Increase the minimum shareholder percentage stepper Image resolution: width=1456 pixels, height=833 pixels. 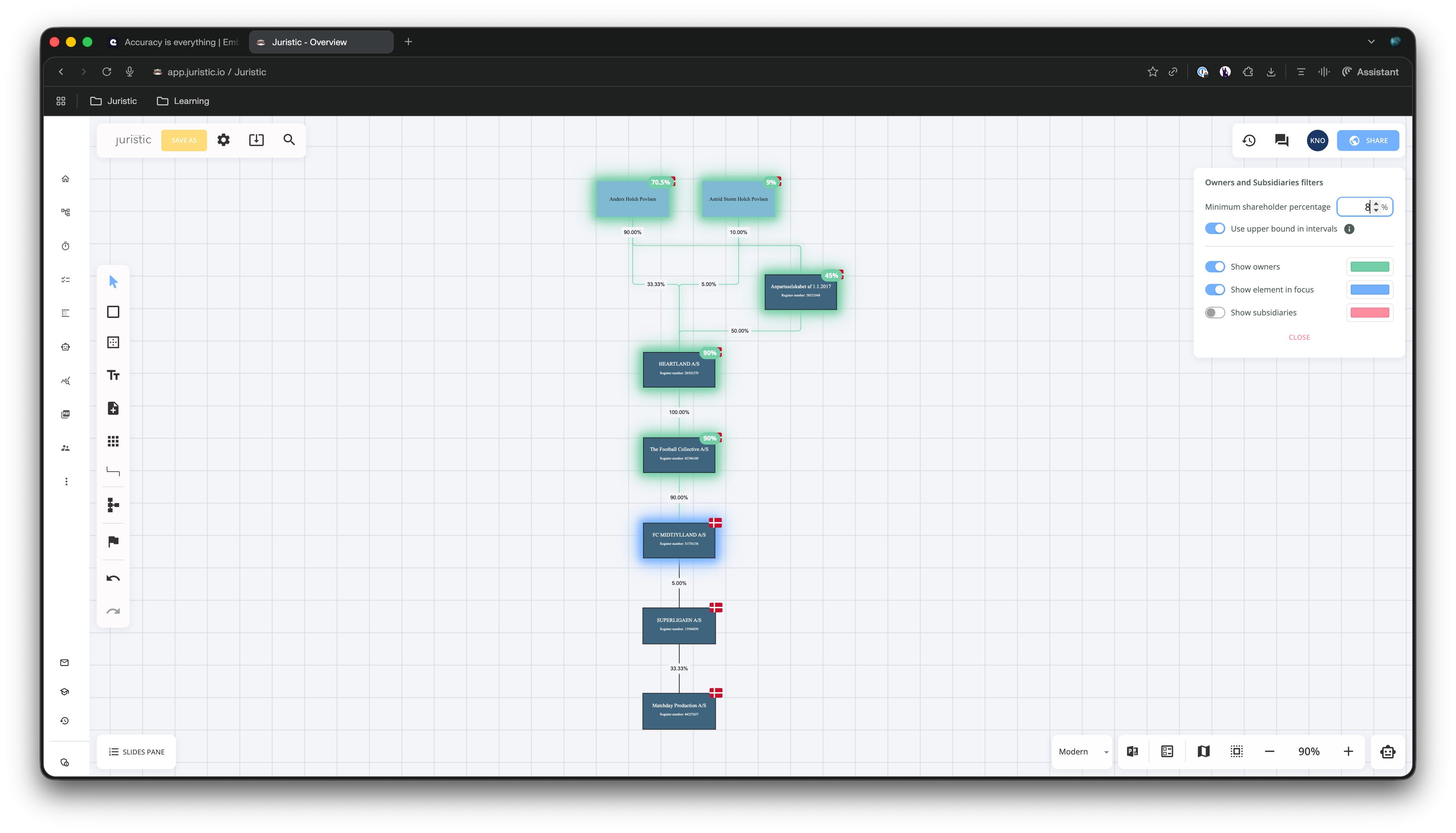click(x=1376, y=204)
